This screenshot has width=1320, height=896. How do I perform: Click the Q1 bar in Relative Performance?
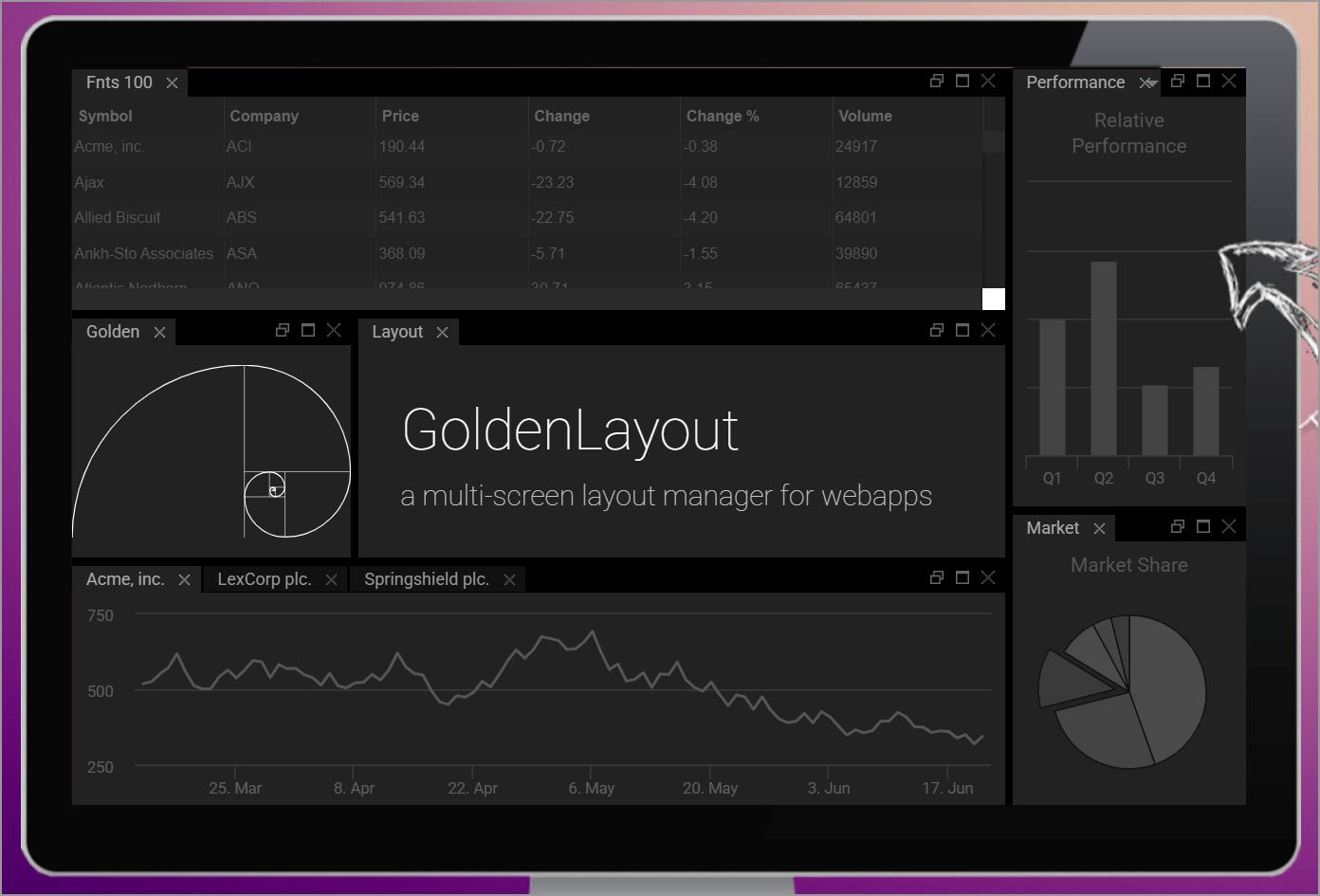pyautogui.click(x=1053, y=388)
